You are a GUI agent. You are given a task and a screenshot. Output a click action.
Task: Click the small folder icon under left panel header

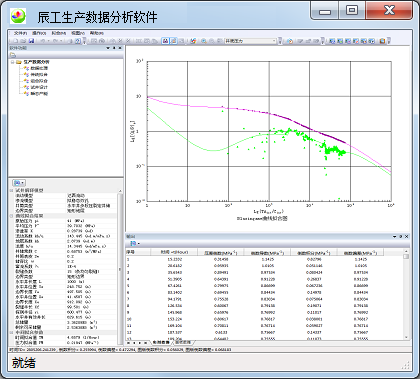pyautogui.click(x=13, y=55)
